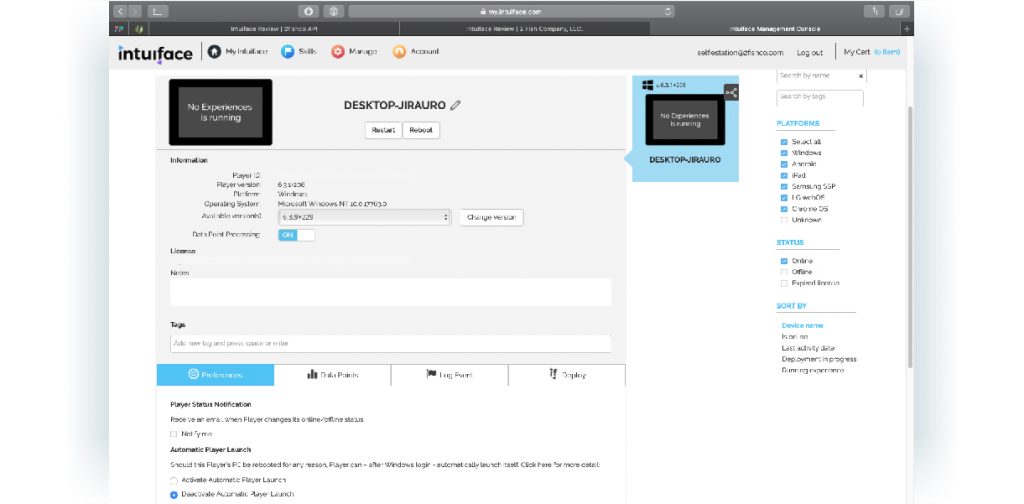
Task: Click the Search by name field
Action: pos(822,76)
